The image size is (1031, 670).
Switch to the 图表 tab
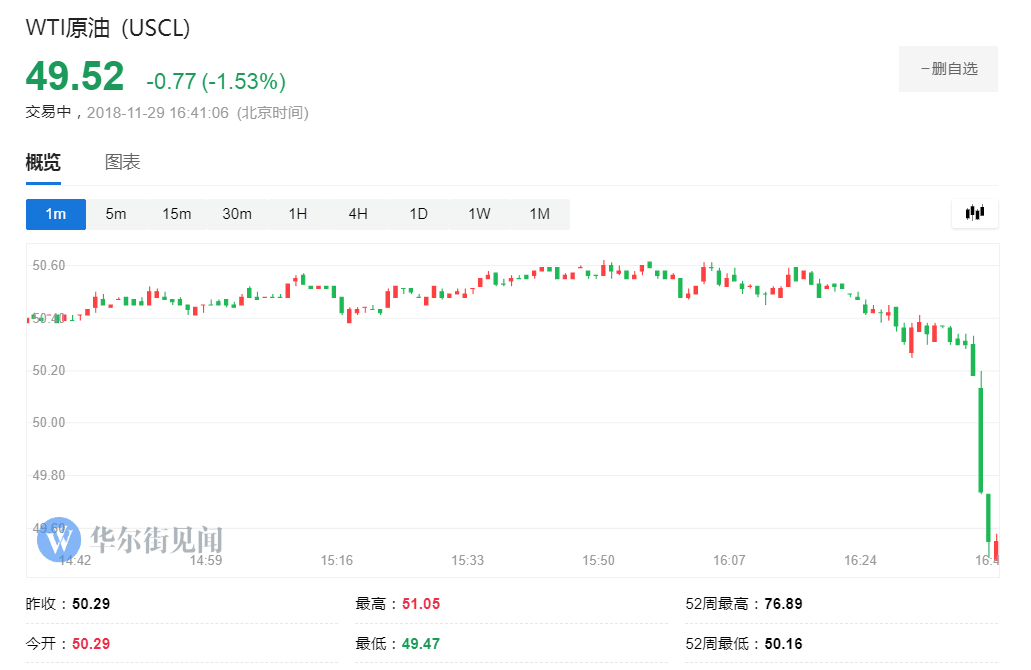[121, 161]
